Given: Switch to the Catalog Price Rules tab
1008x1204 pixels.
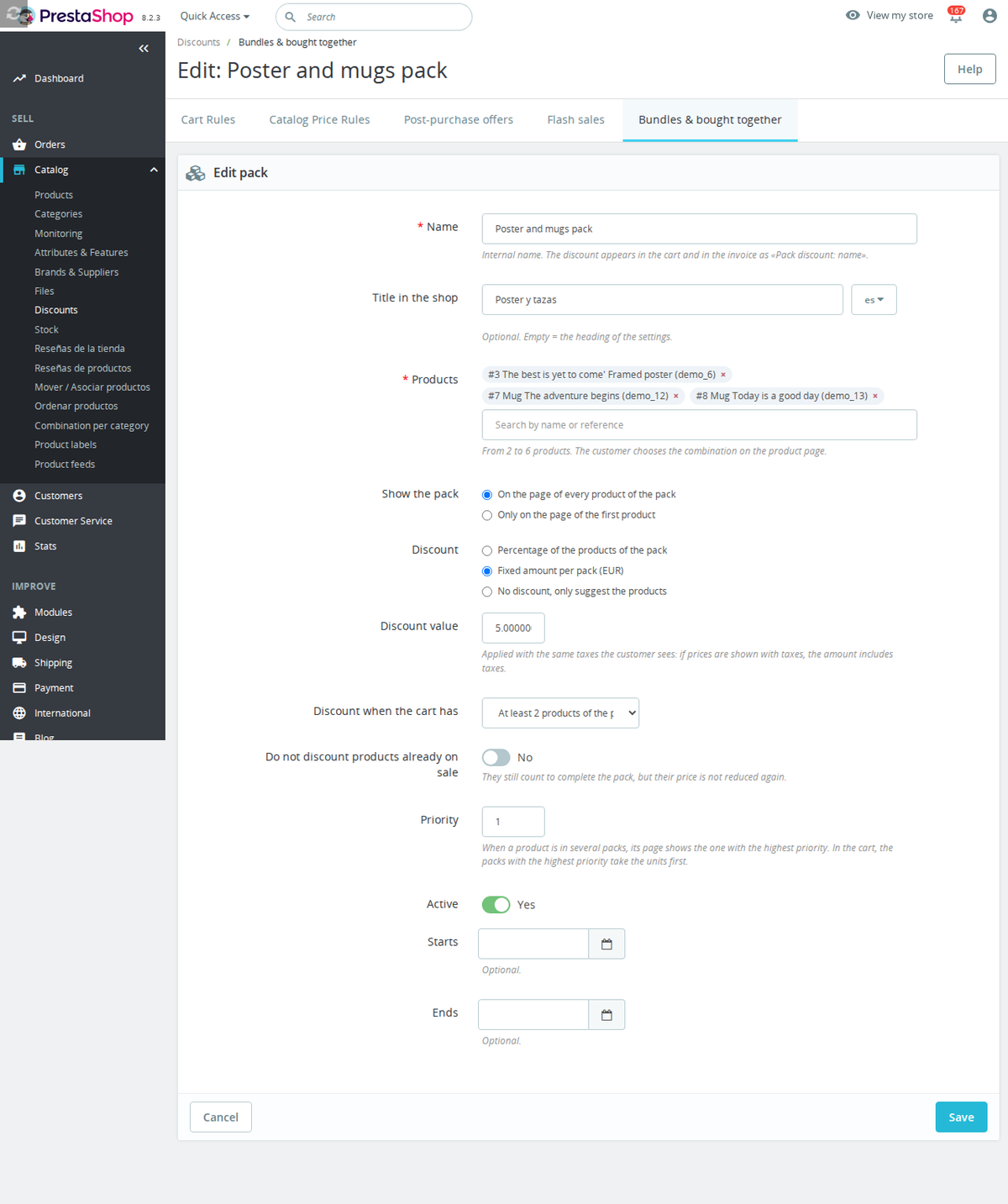Looking at the screenshot, I should (319, 120).
